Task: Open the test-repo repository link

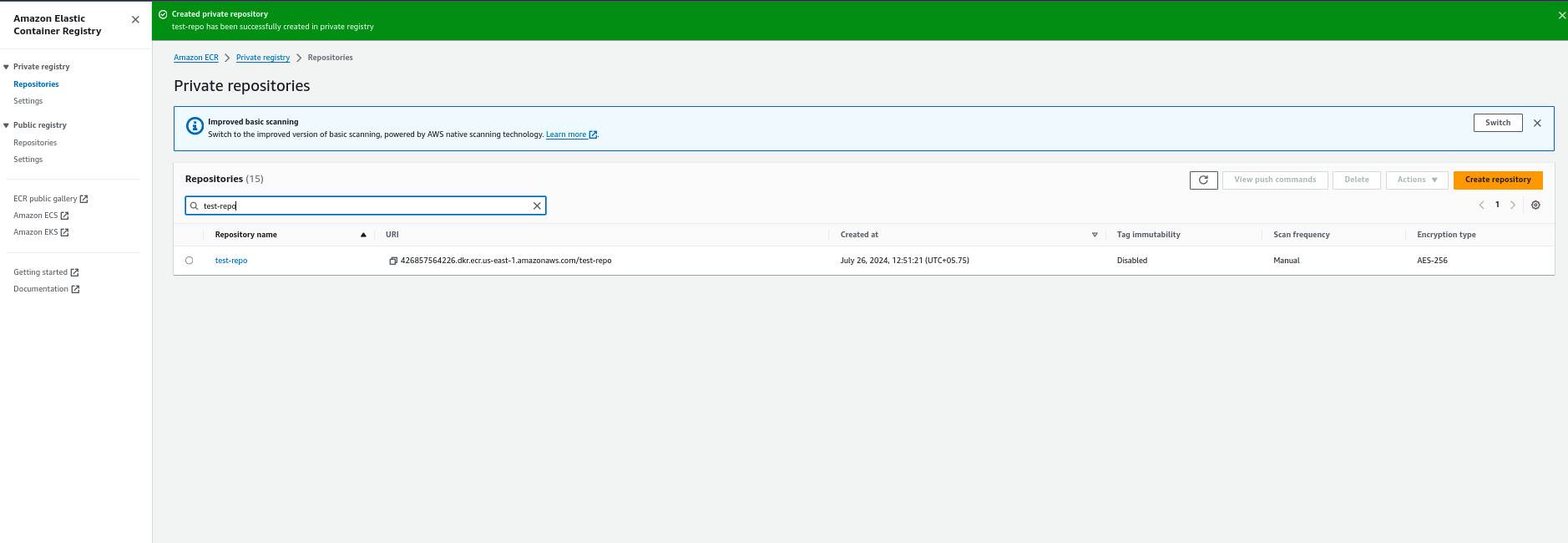Action: coord(231,261)
